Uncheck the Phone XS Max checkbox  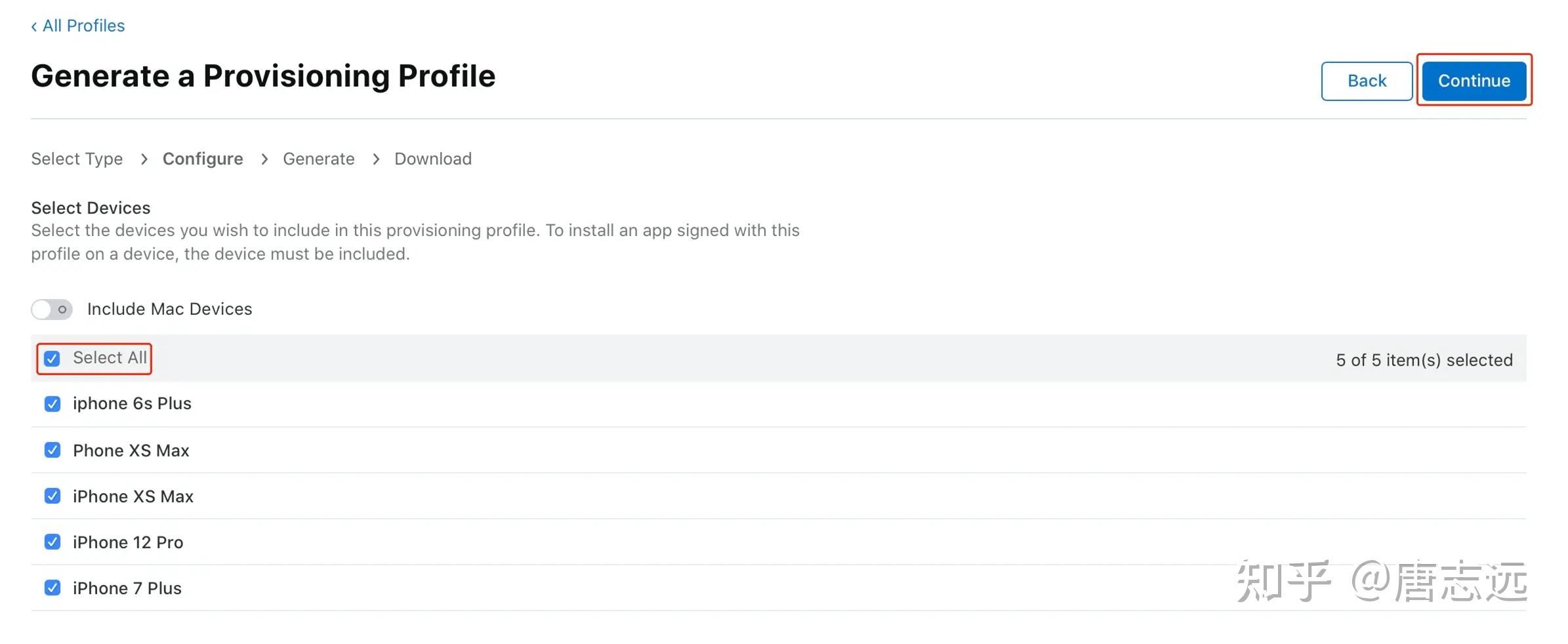click(x=52, y=450)
